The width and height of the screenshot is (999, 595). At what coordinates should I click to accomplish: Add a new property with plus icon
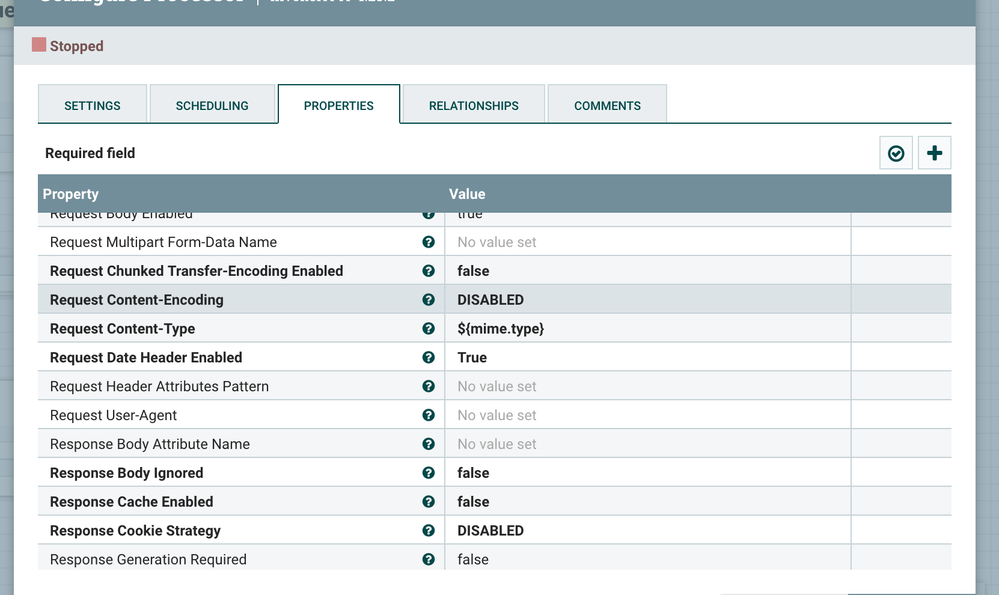pyautogui.click(x=934, y=153)
